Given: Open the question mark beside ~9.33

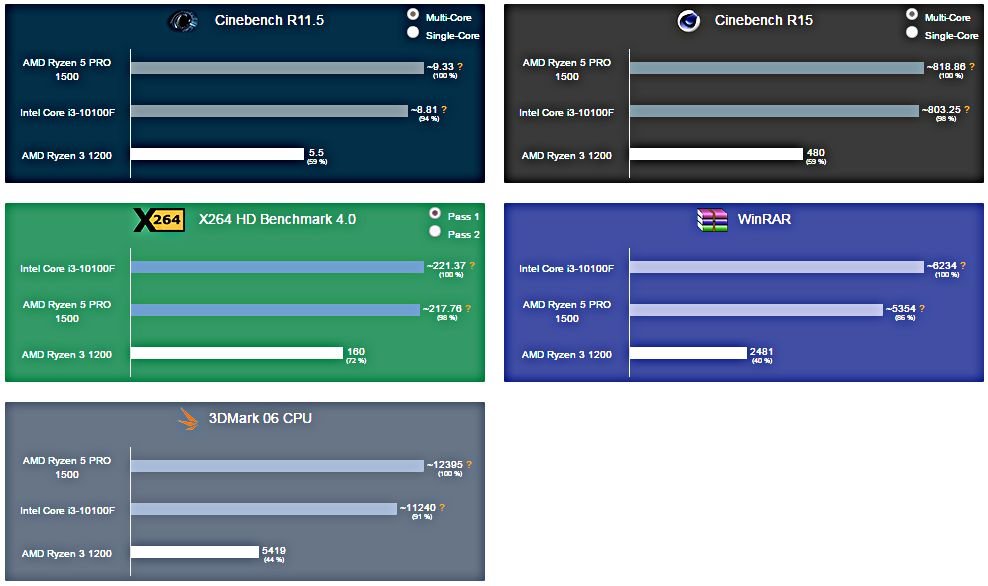Looking at the screenshot, I should click(460, 66).
